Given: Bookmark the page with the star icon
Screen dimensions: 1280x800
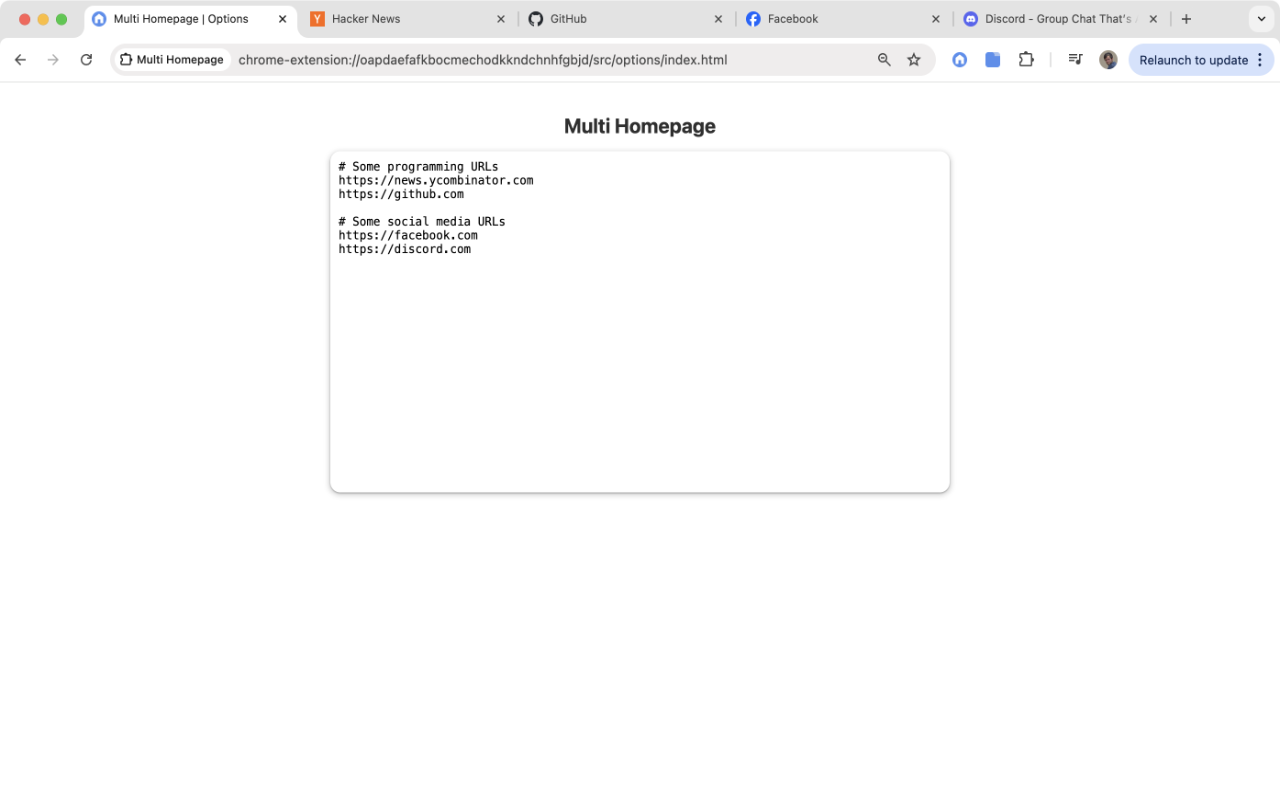Looking at the screenshot, I should 914,59.
